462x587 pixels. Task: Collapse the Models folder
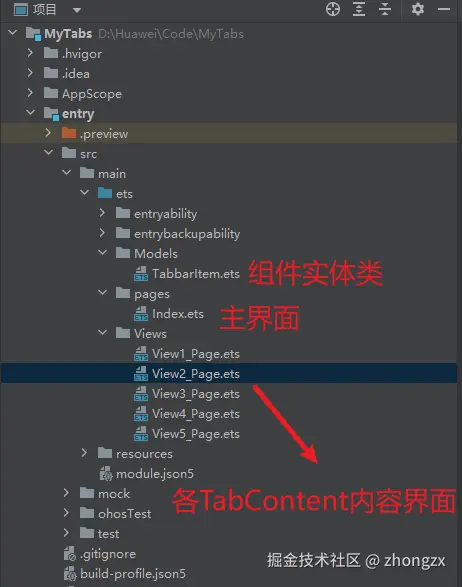(x=102, y=253)
